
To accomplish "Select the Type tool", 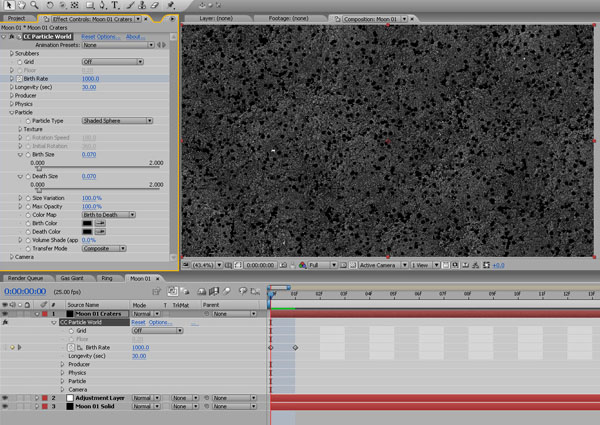I will [116, 6].
